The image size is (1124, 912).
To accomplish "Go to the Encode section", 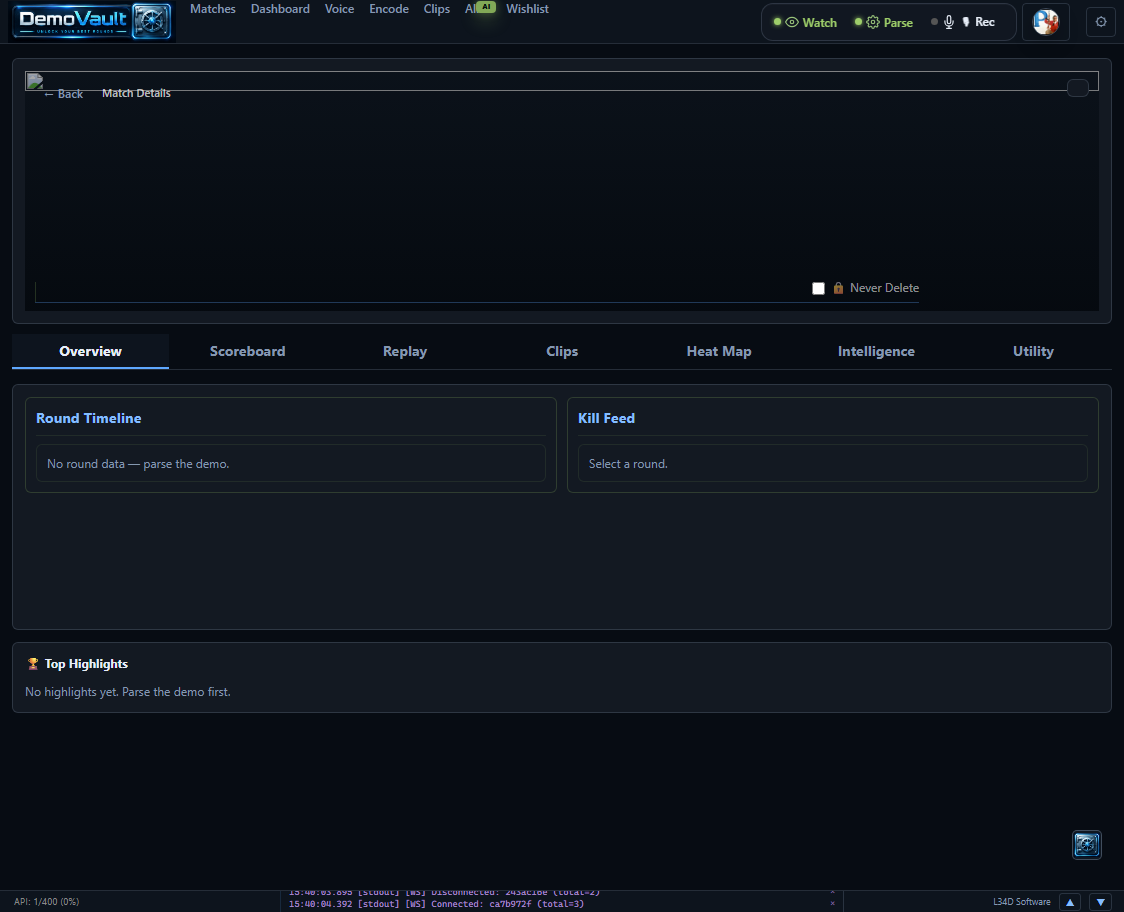I will pyautogui.click(x=389, y=9).
